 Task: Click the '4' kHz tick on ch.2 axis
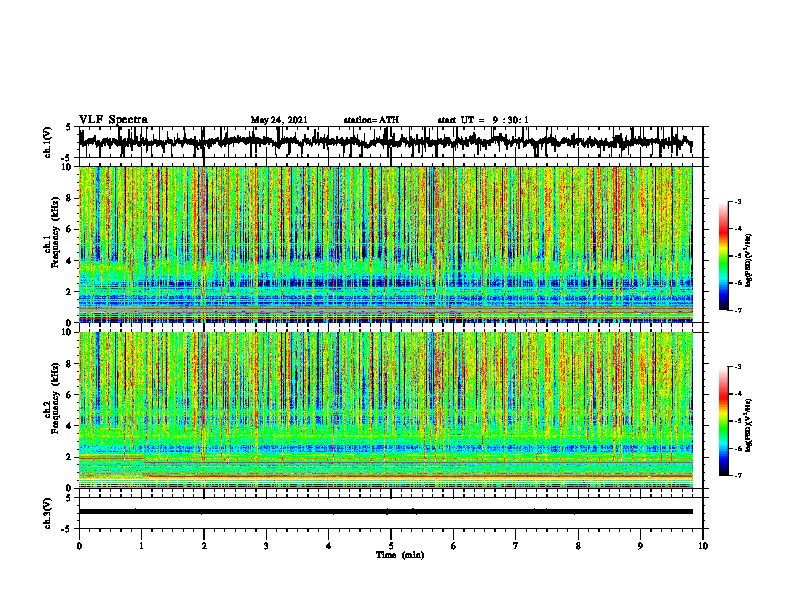[x=70, y=426]
